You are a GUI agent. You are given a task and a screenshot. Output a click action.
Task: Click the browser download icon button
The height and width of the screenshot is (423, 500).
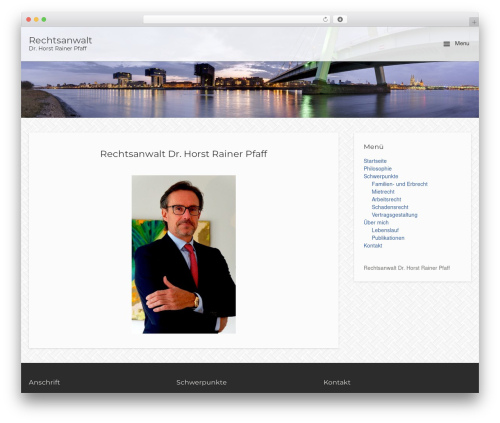point(340,20)
